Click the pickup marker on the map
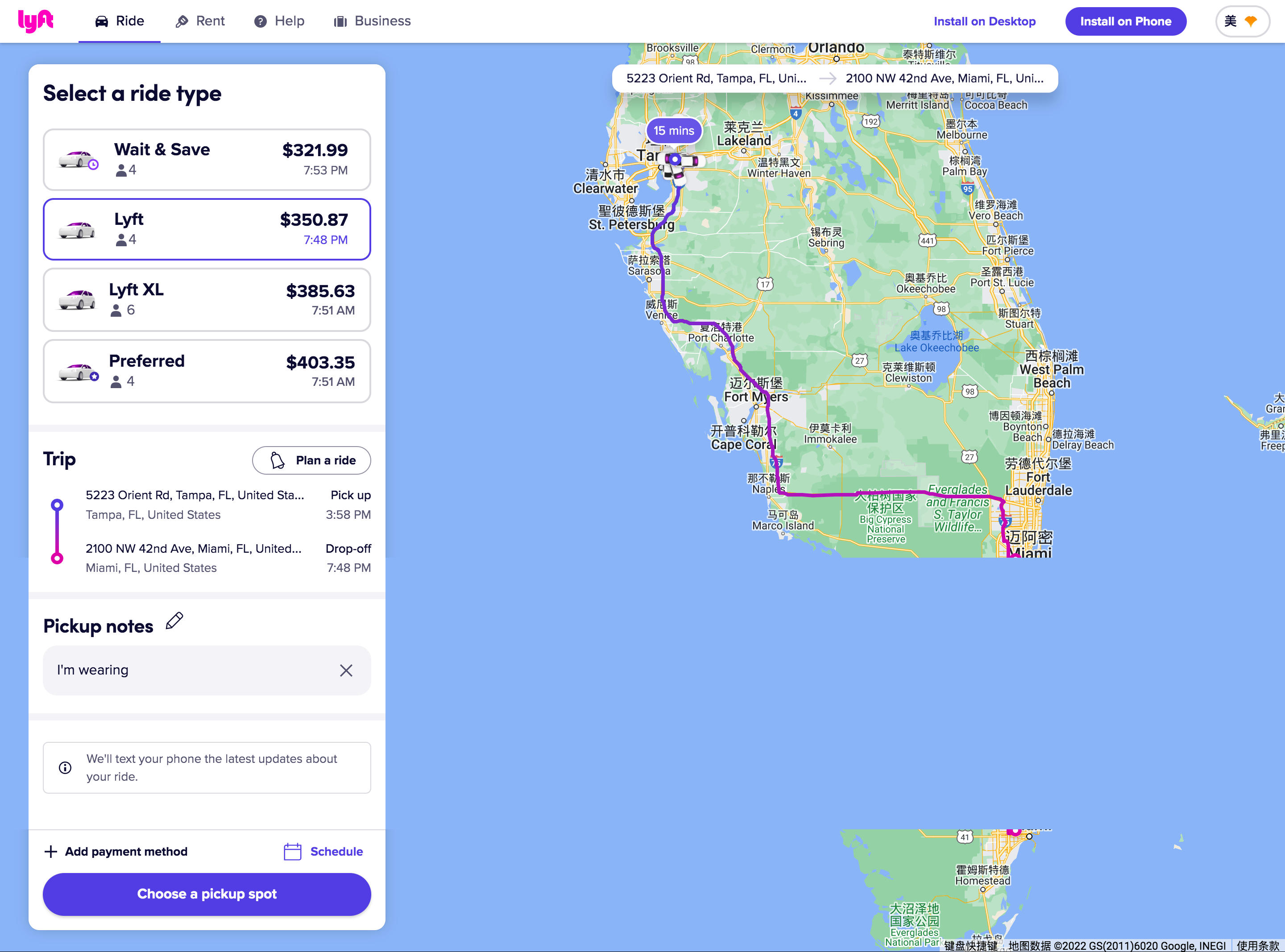 click(675, 159)
